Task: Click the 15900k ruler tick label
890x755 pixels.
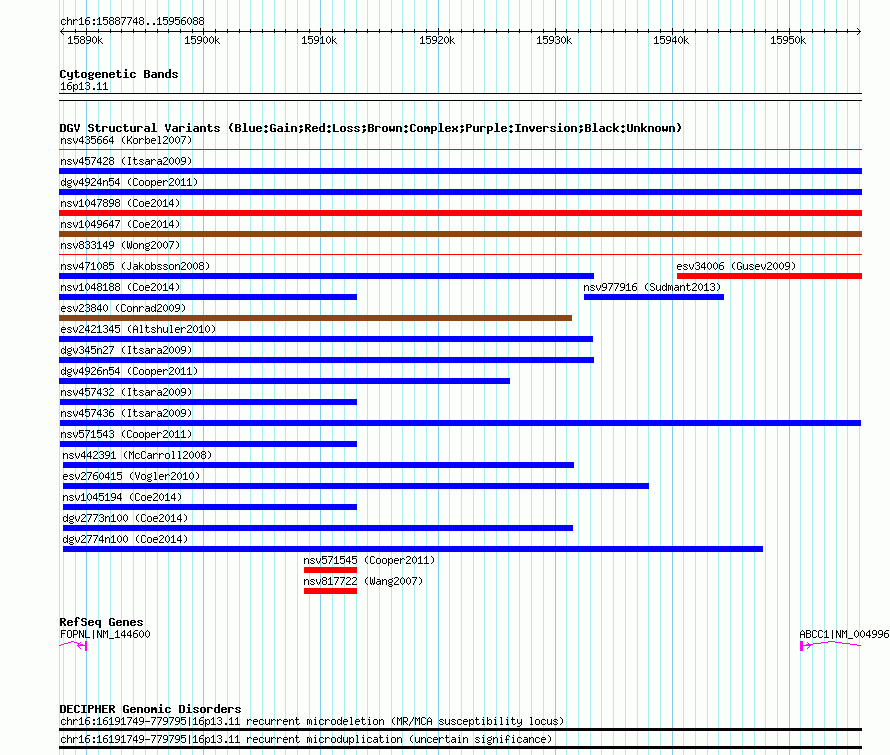Action: 202,40
